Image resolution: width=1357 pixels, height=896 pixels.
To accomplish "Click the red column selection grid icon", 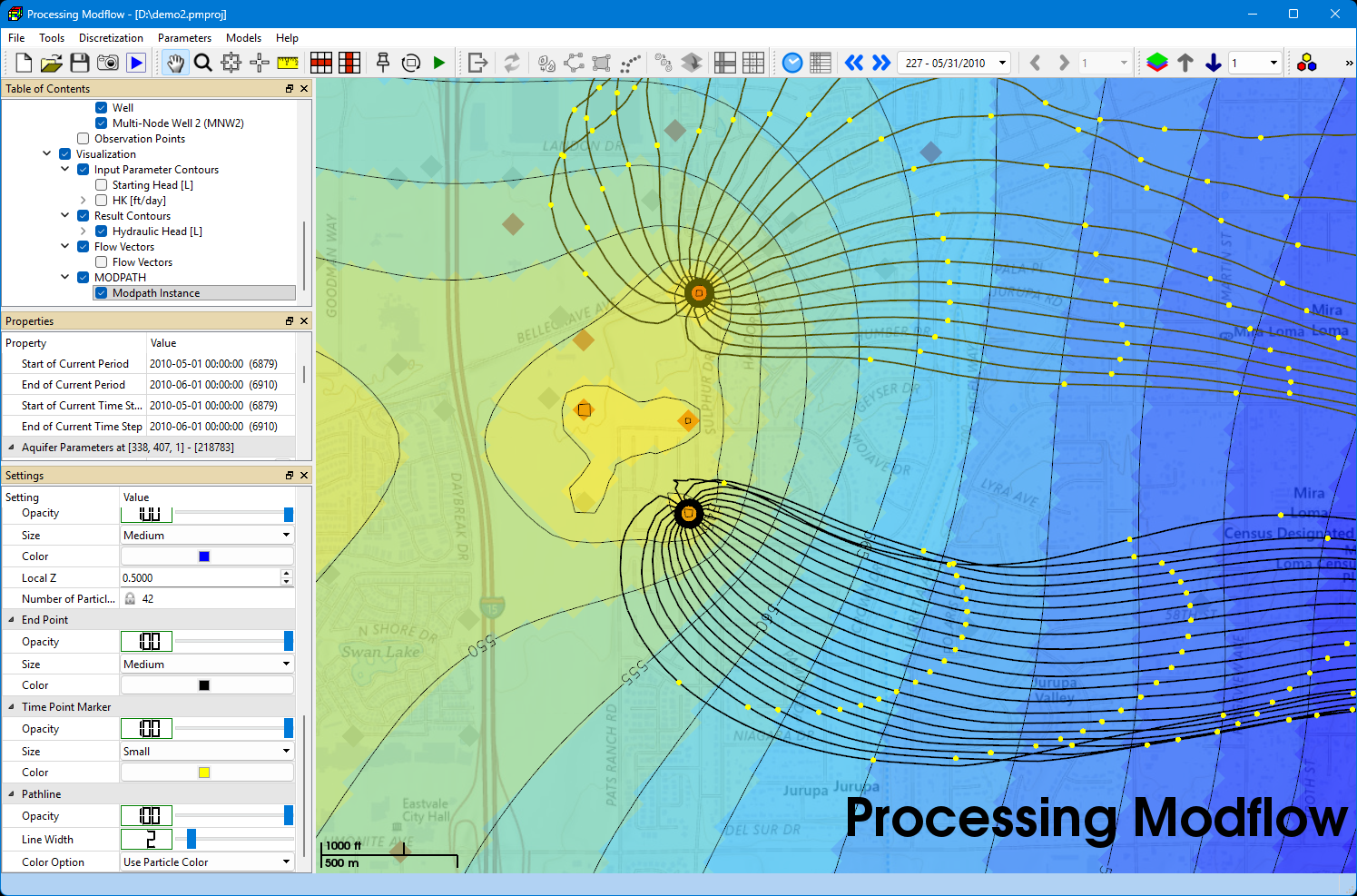I will pos(349,63).
